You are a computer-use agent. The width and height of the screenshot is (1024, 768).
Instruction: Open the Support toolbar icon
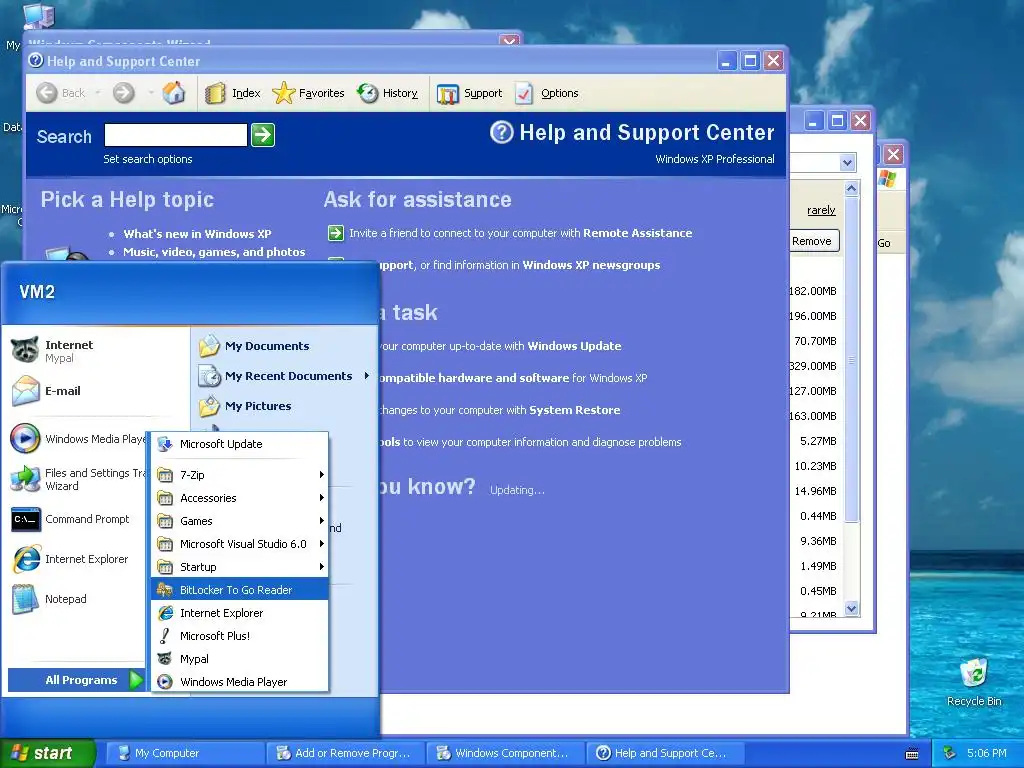448,93
